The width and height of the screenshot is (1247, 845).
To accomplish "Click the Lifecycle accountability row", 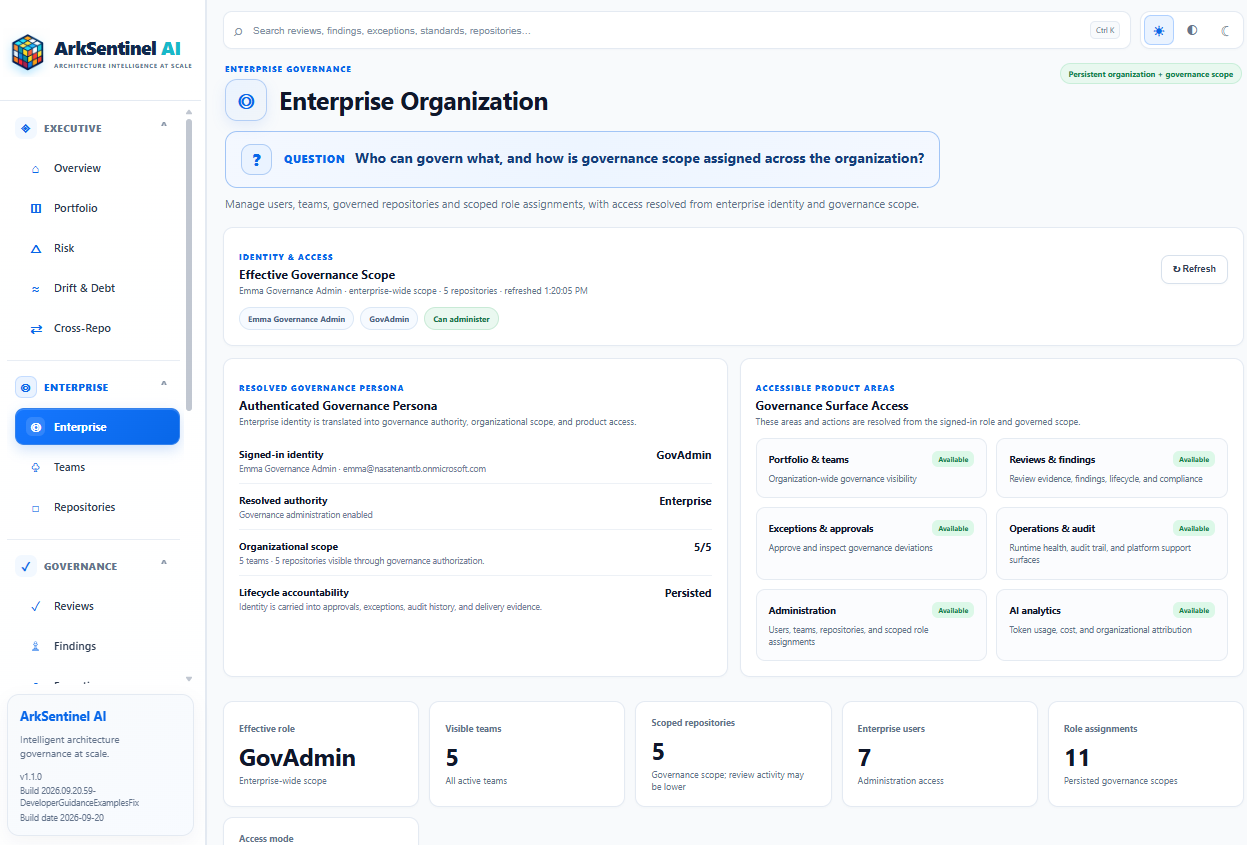I will click(475, 599).
